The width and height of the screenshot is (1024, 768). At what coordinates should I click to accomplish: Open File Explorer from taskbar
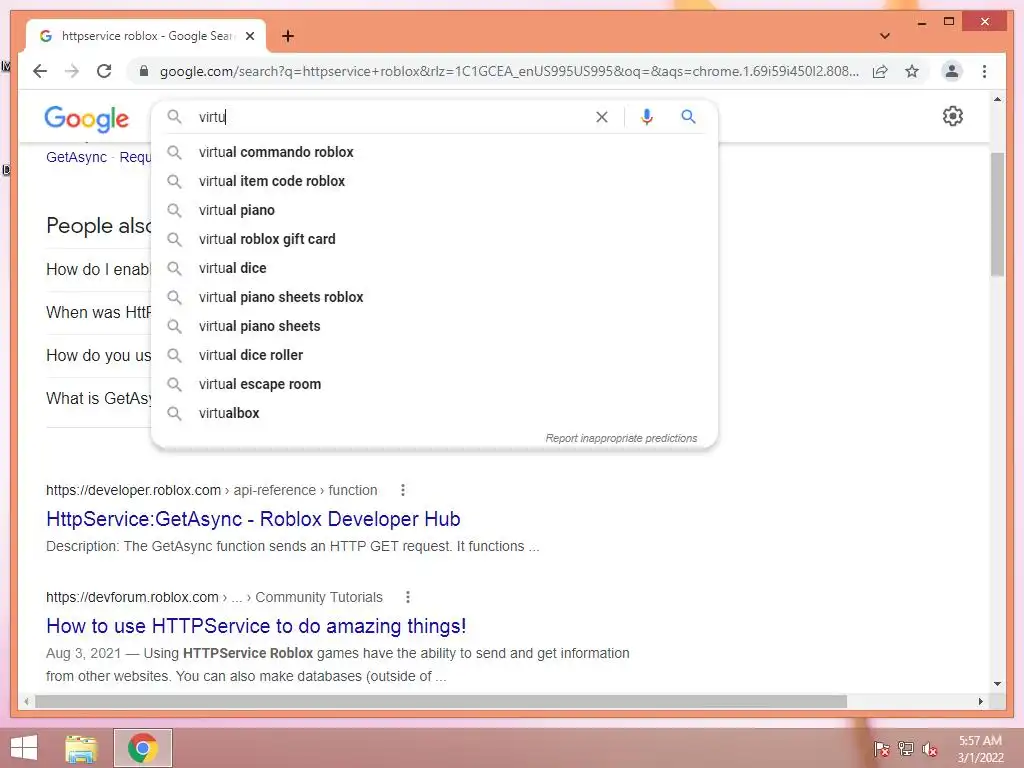pyautogui.click(x=81, y=748)
